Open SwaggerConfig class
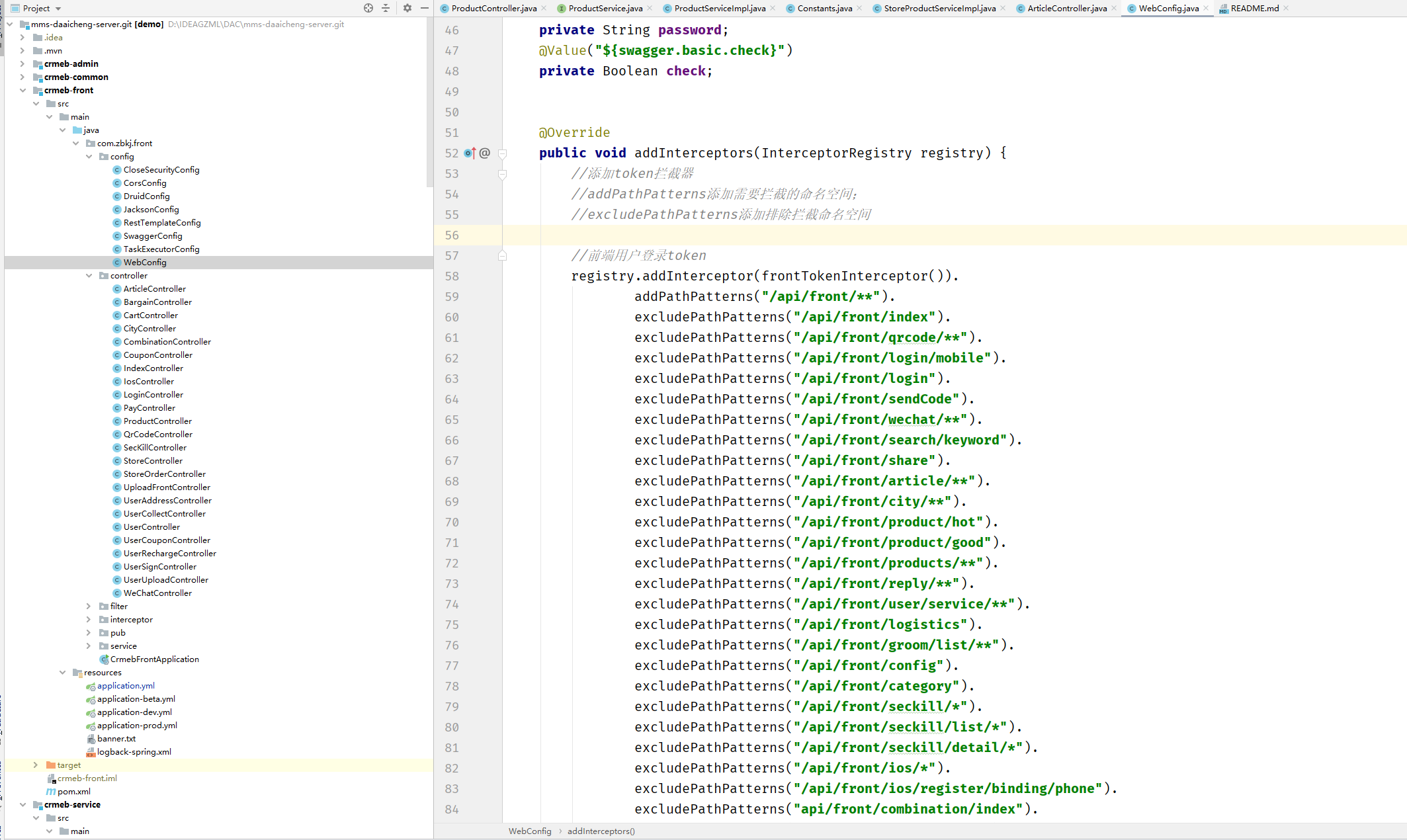Viewport: 1407px width, 840px height. [x=153, y=236]
